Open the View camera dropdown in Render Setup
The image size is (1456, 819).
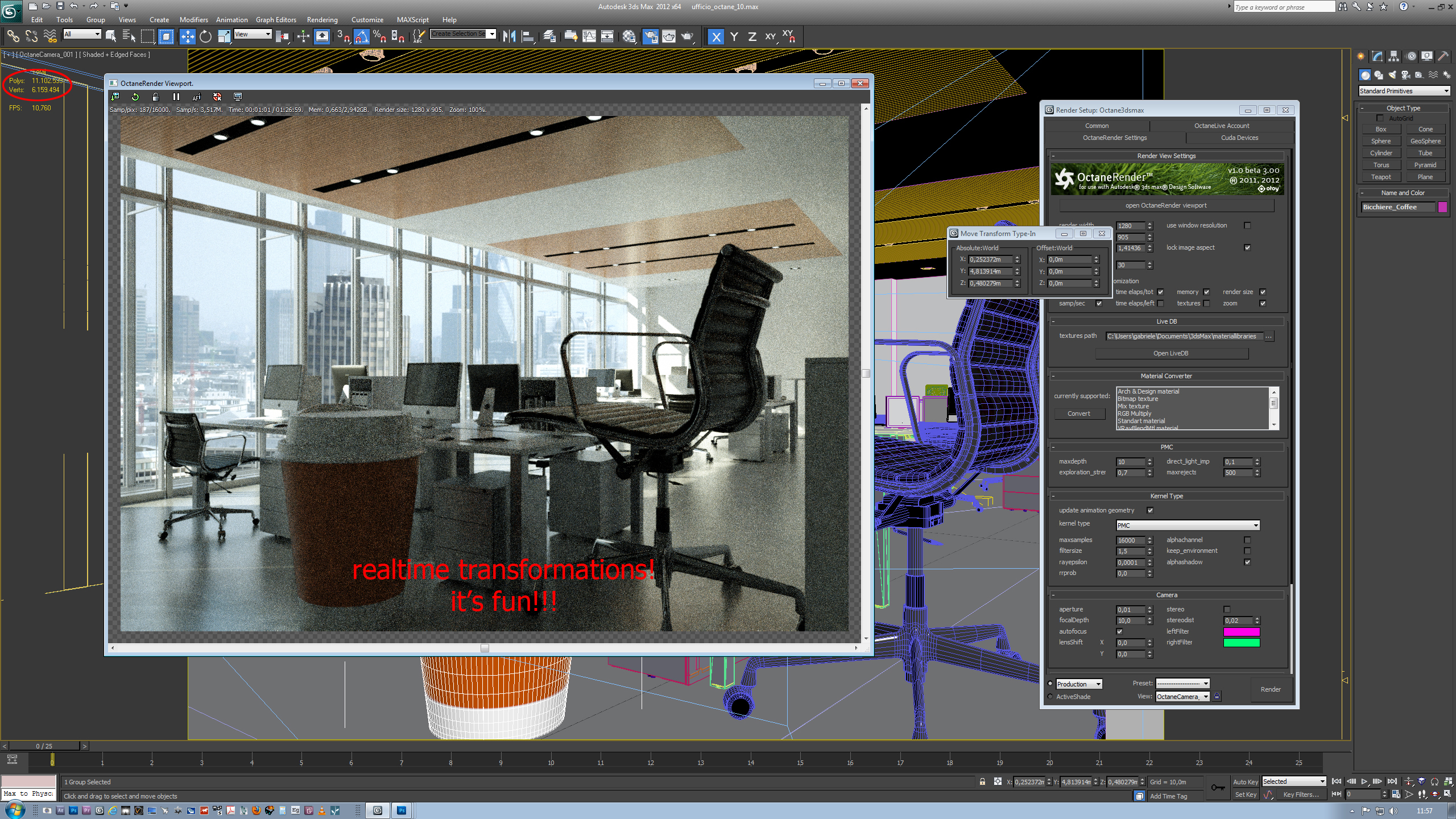[x=1182, y=697]
